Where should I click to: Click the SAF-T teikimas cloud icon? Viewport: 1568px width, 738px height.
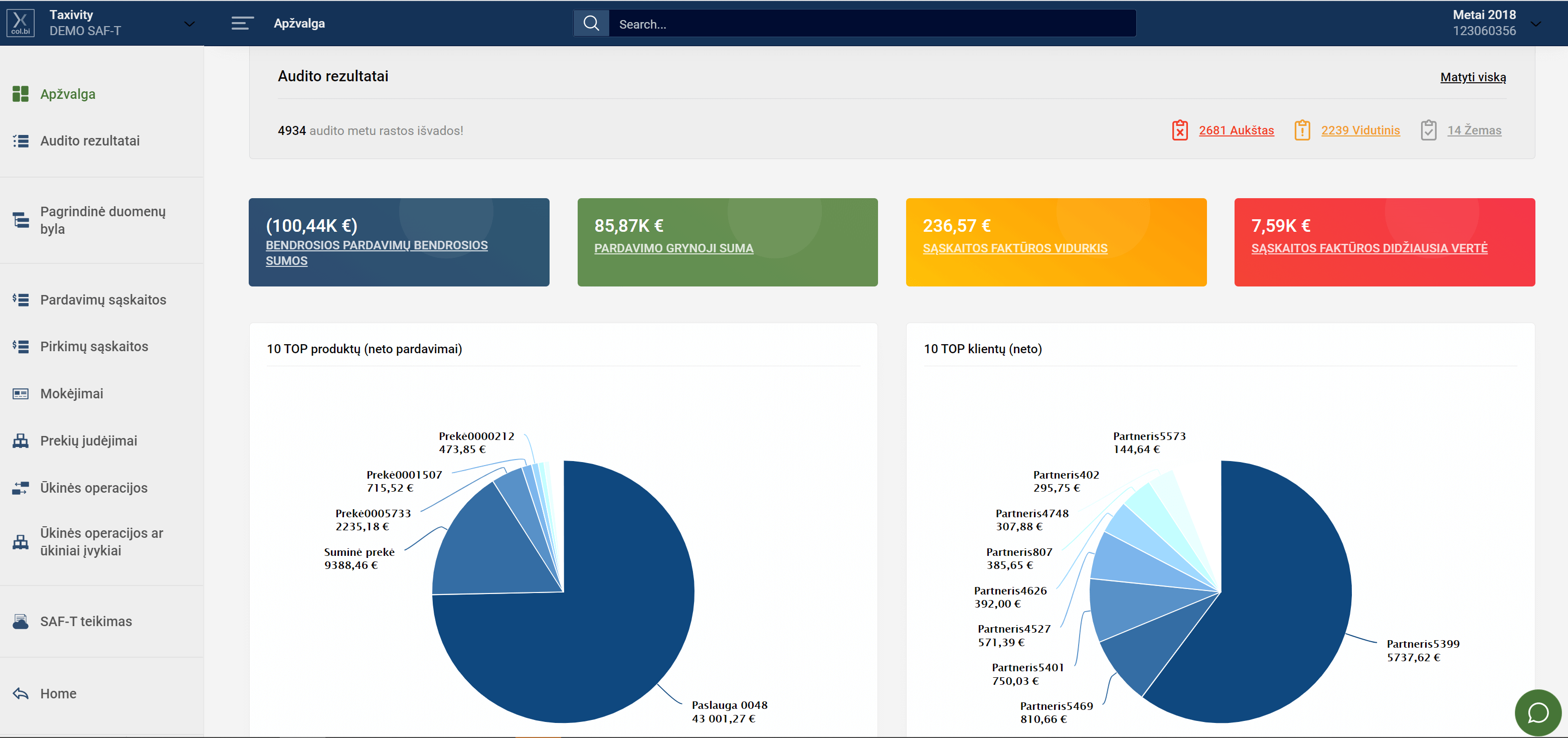click(21, 621)
